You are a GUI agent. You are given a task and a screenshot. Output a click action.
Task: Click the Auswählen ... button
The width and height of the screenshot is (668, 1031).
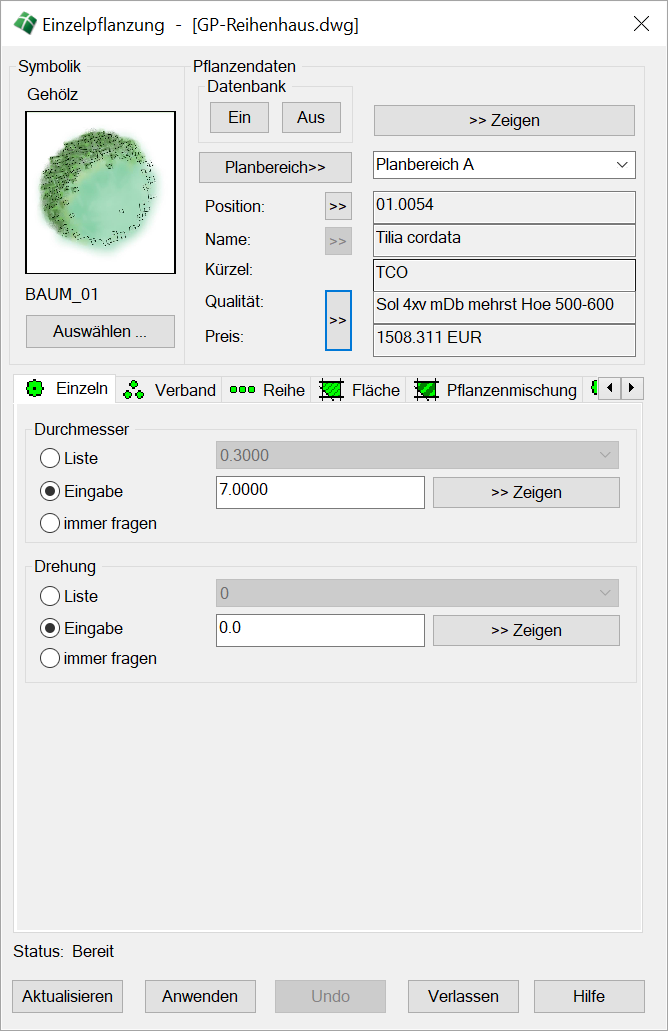[100, 332]
